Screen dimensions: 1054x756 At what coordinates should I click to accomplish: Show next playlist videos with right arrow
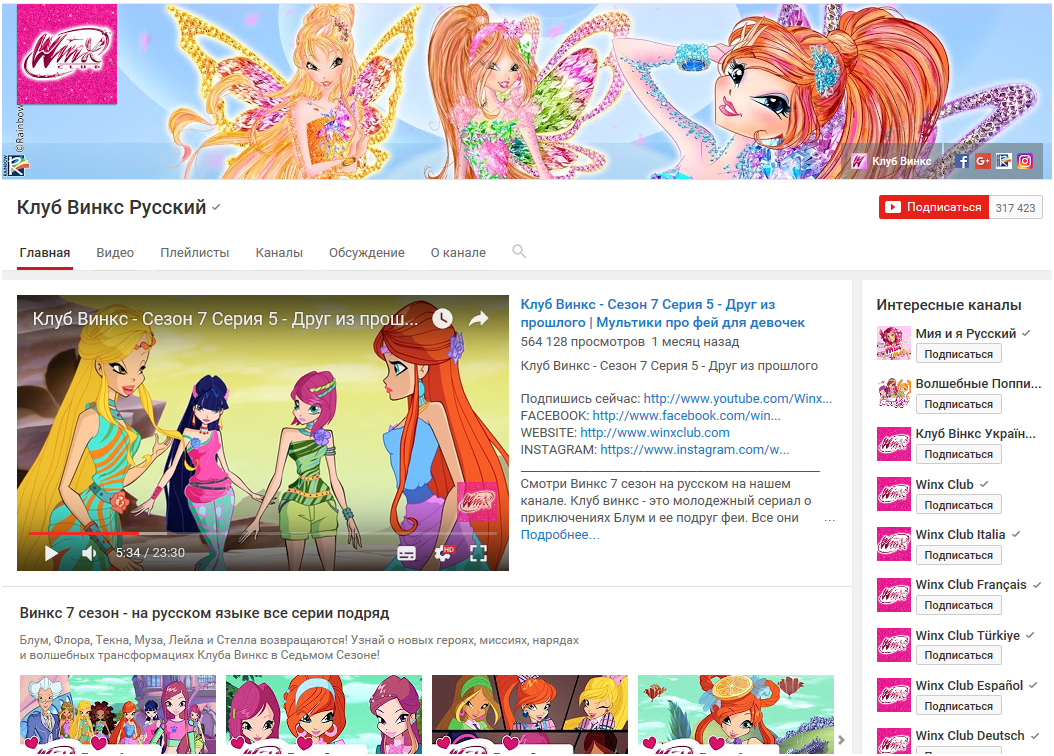tap(842, 740)
